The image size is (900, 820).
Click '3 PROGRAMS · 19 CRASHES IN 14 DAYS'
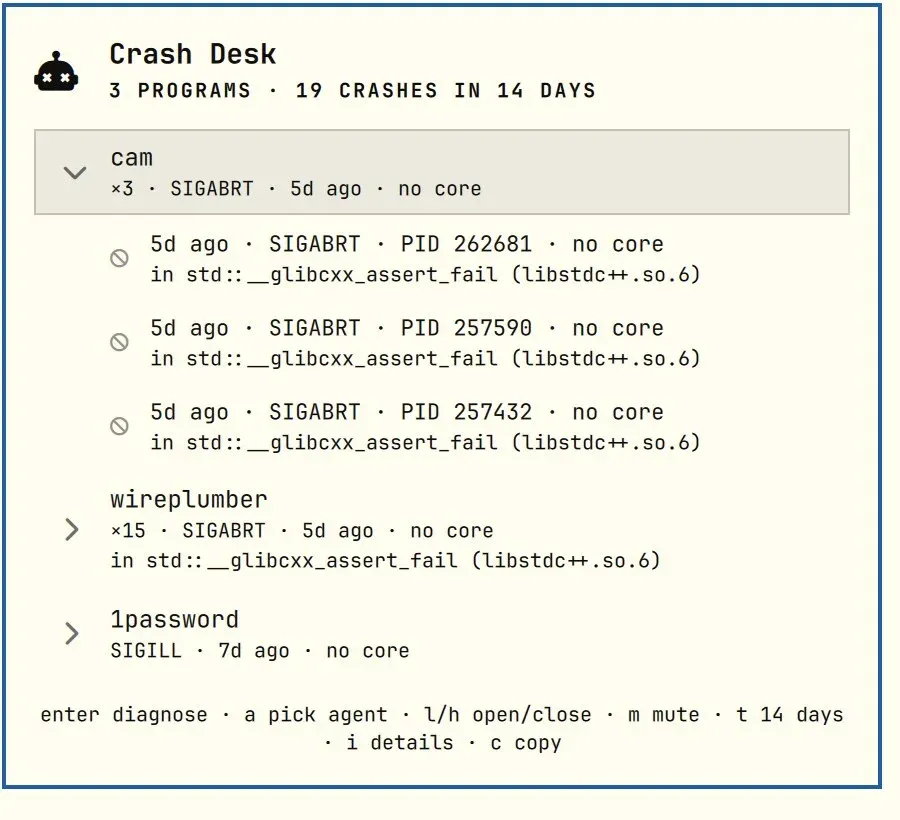click(353, 91)
